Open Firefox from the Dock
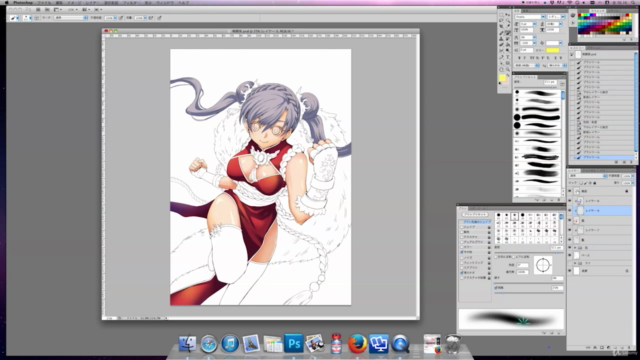The width and height of the screenshot is (640, 360). click(x=357, y=343)
